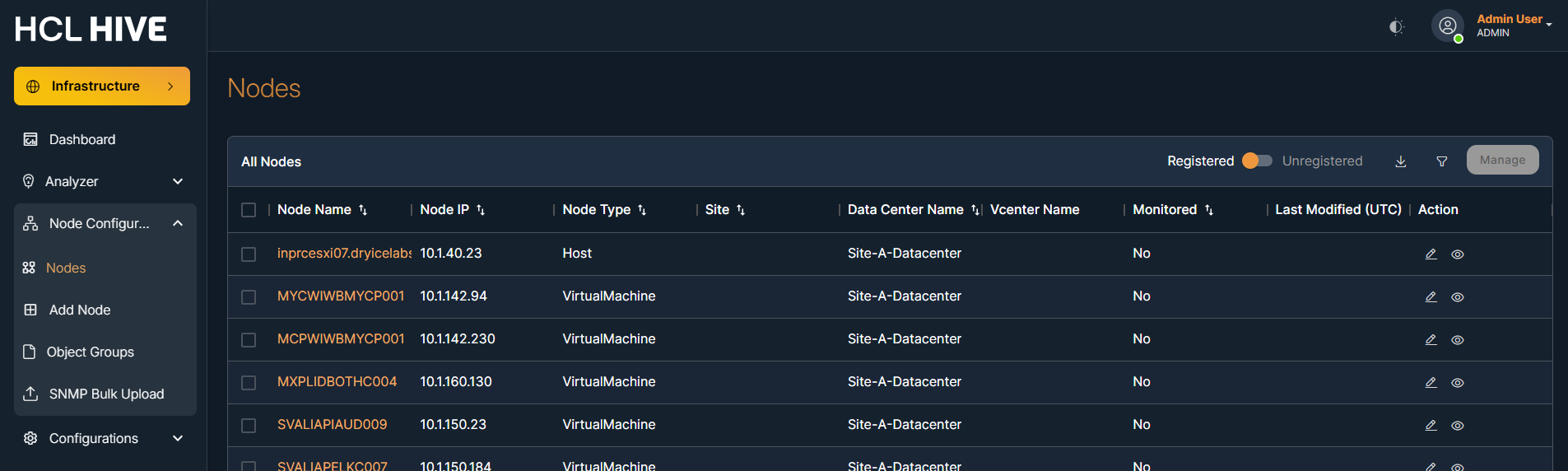Open the SVALIAPIAUD009 node link
The image size is (1568, 471).
[x=332, y=424]
